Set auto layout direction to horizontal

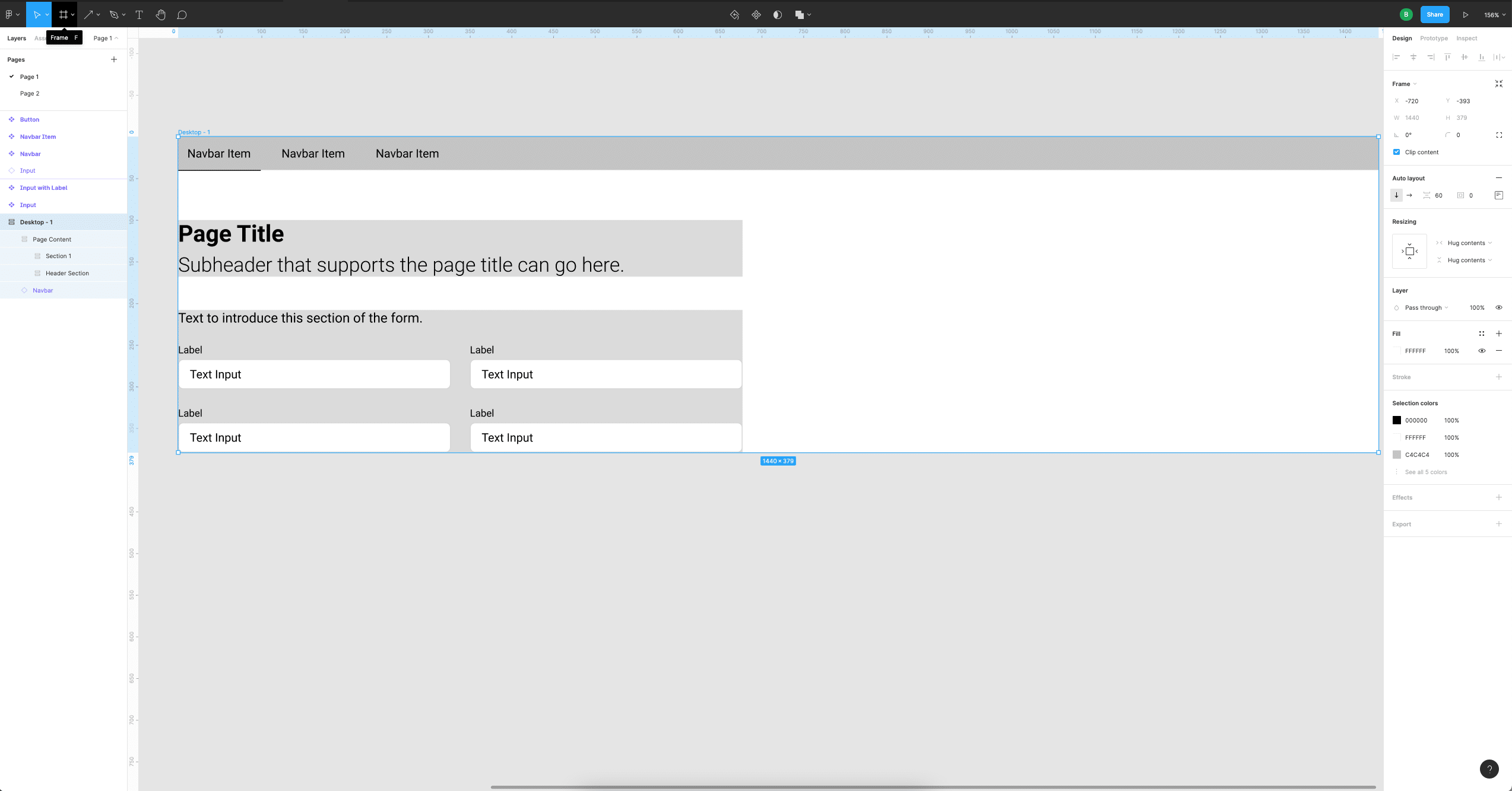[x=1409, y=195]
